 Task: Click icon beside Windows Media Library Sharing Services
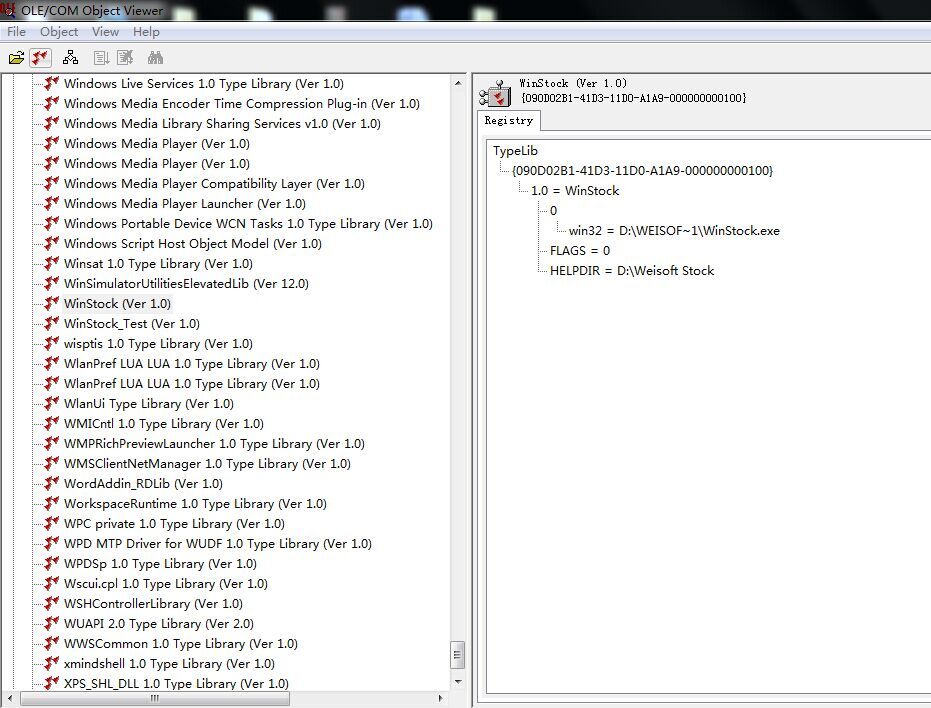tap(52, 124)
